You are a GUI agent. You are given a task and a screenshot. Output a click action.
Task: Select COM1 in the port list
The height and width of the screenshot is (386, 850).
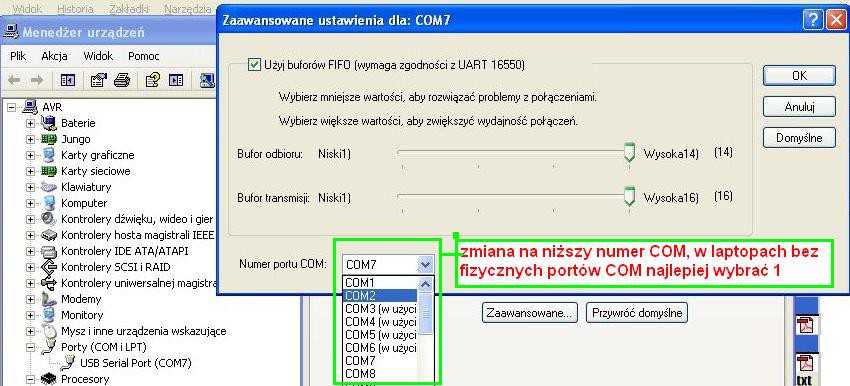click(380, 283)
